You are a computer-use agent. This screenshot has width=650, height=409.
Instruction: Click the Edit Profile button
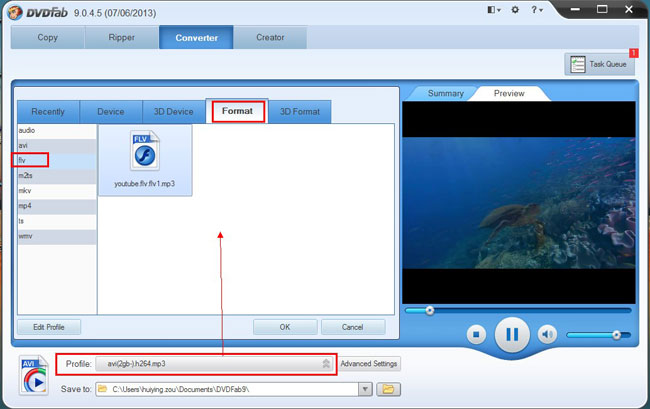point(49,327)
